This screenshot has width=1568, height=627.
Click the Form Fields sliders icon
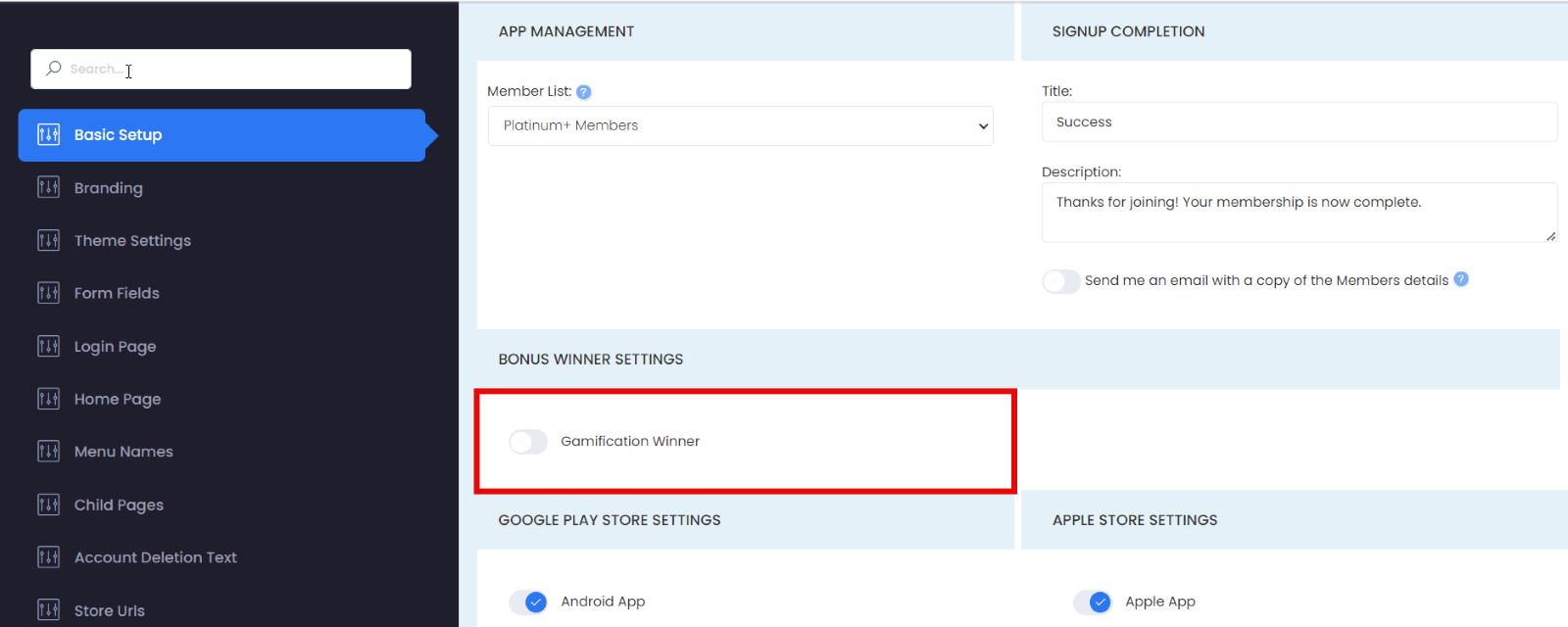pyautogui.click(x=48, y=293)
